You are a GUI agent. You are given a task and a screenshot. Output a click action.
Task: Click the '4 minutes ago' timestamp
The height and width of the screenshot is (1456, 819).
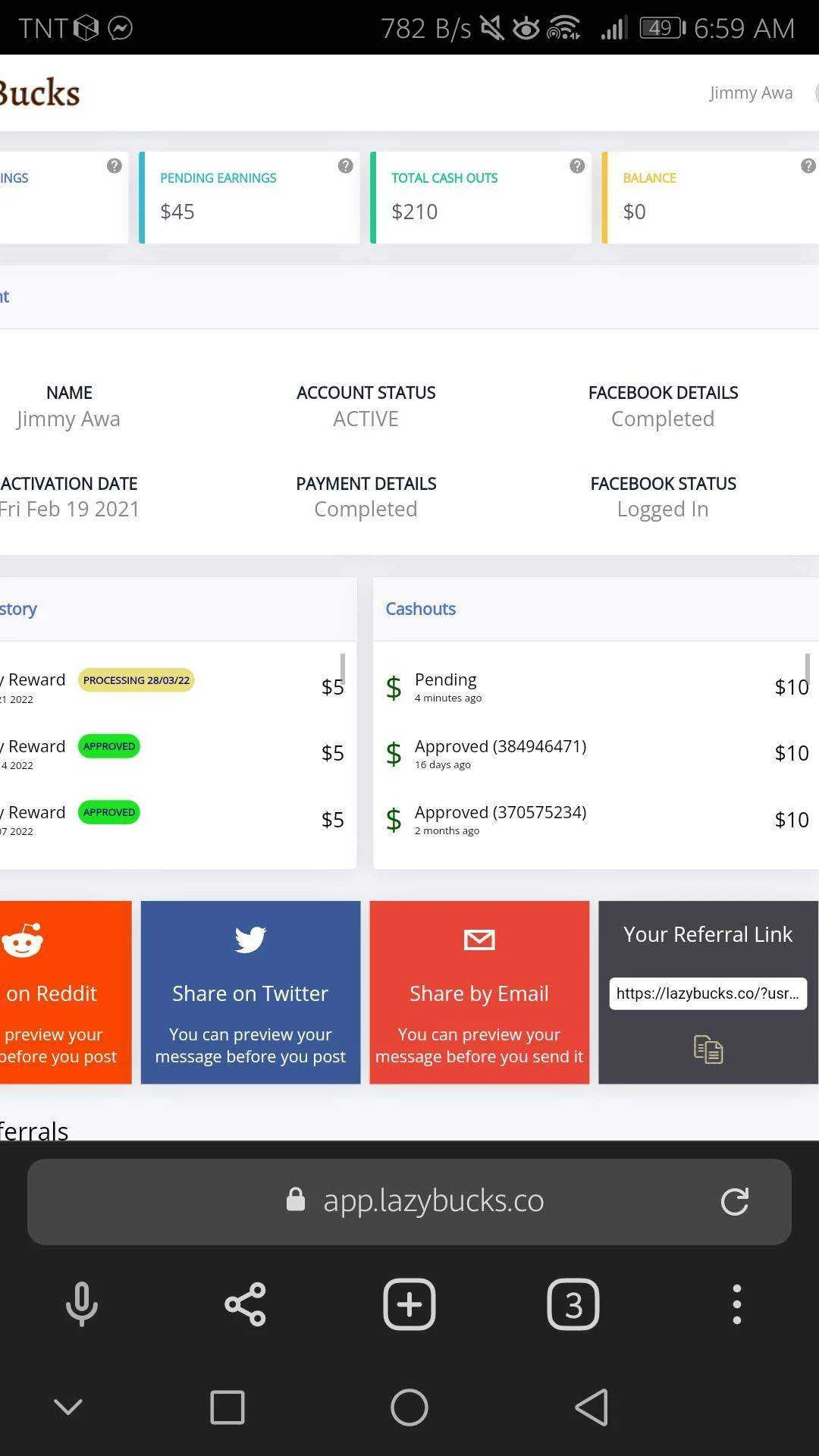[448, 698]
